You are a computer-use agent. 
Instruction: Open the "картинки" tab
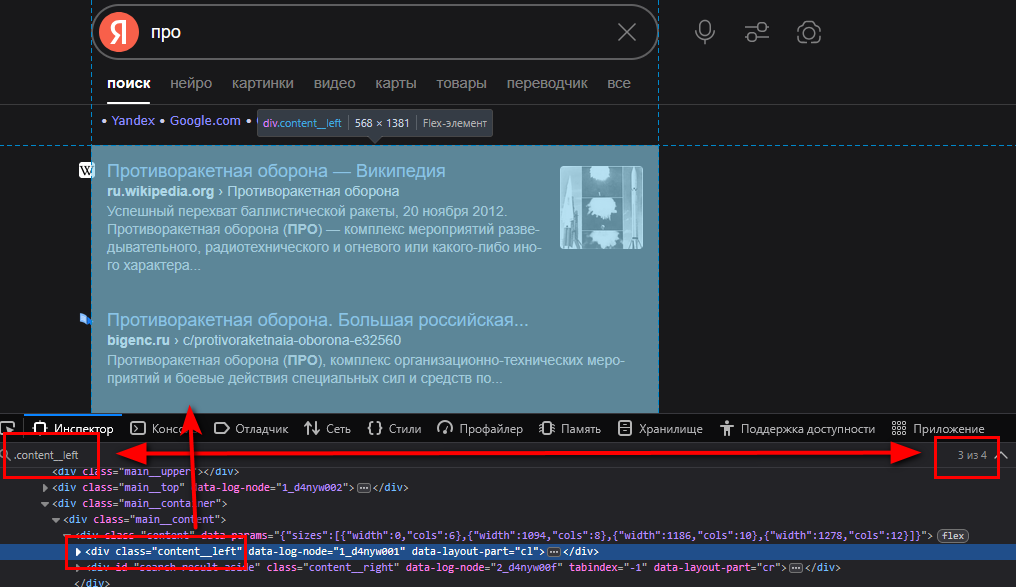[x=262, y=83]
